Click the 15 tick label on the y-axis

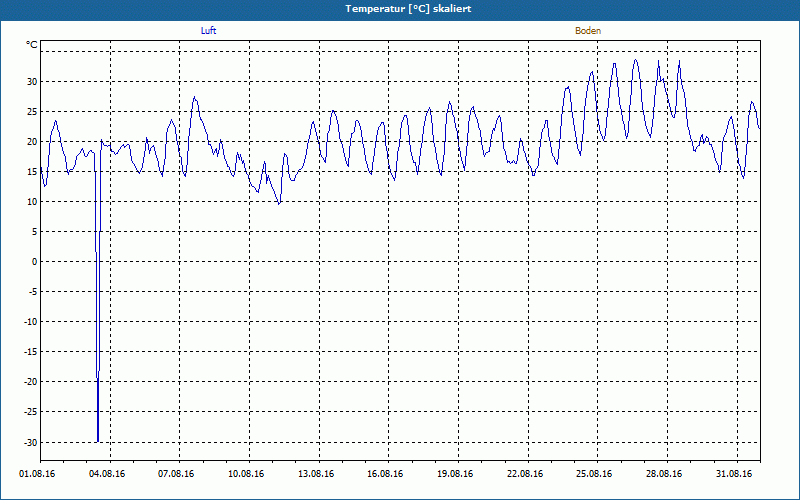click(32, 172)
